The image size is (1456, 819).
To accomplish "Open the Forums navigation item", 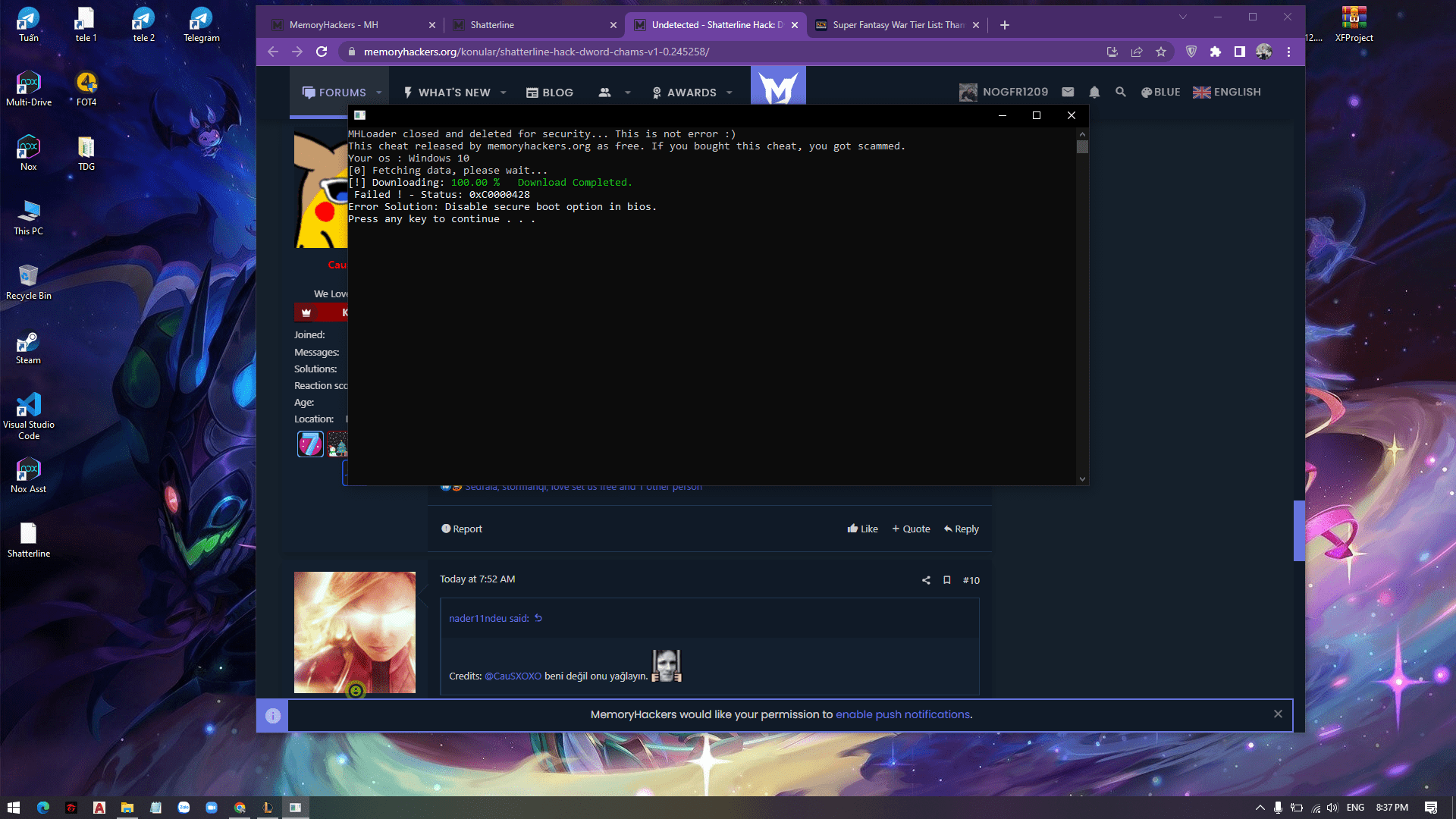I will tap(334, 93).
